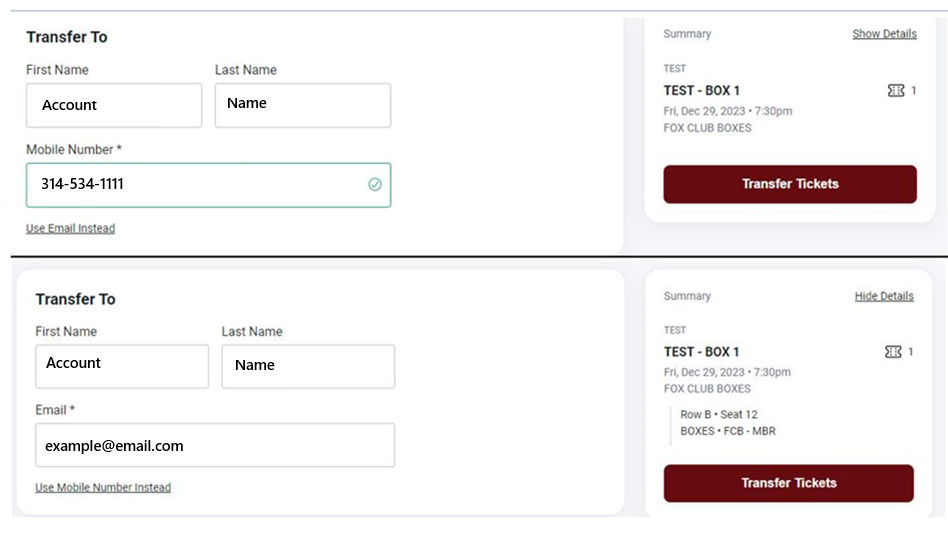The width and height of the screenshot is (948, 538).
Task: Focus the bottom Last Name field
Action: tap(308, 366)
